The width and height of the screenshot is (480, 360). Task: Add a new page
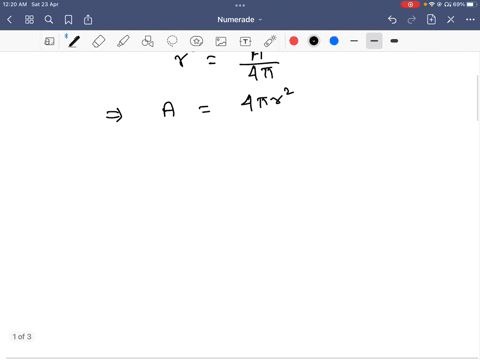431,19
